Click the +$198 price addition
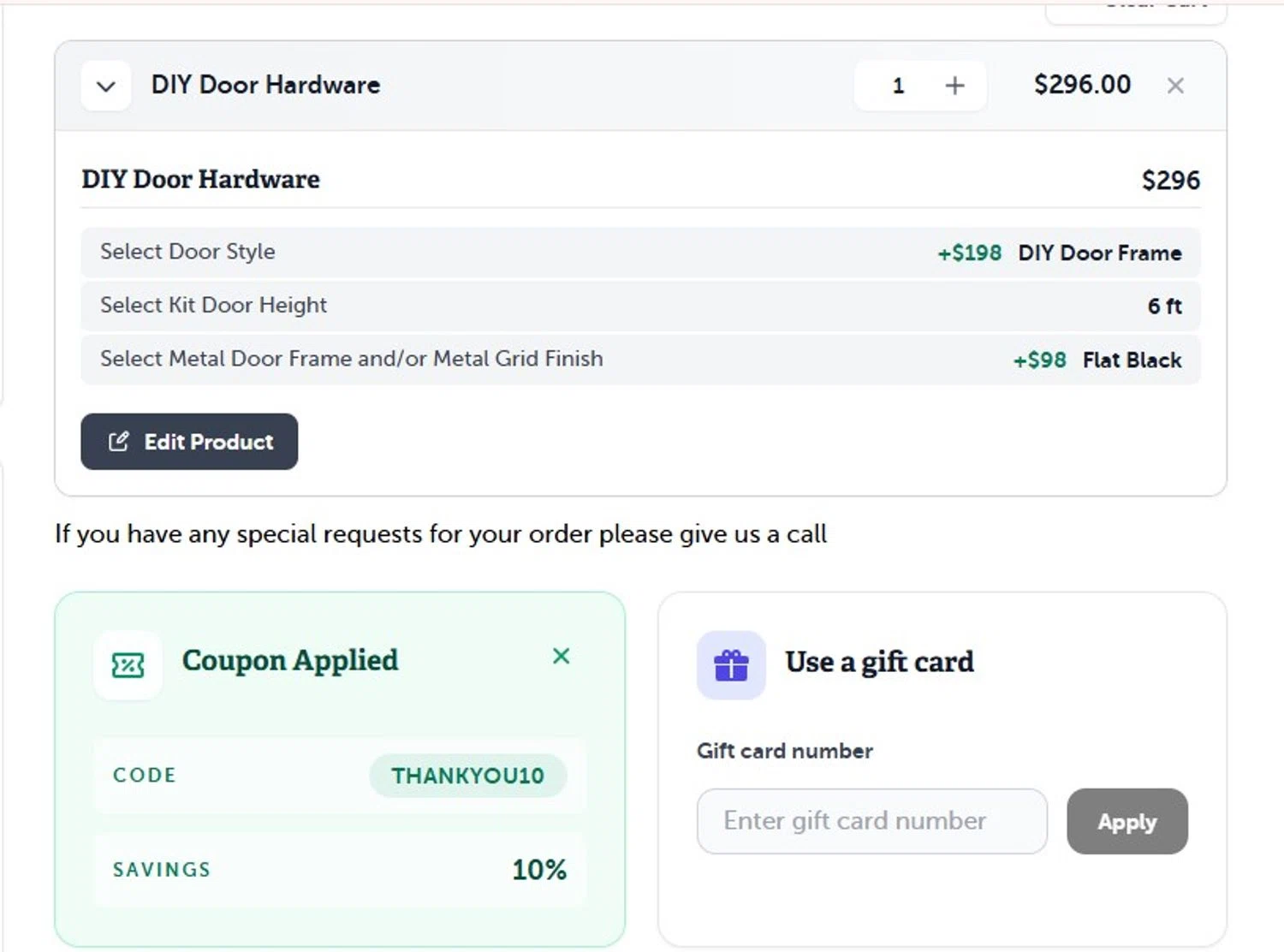This screenshot has width=1284, height=952. (x=970, y=253)
